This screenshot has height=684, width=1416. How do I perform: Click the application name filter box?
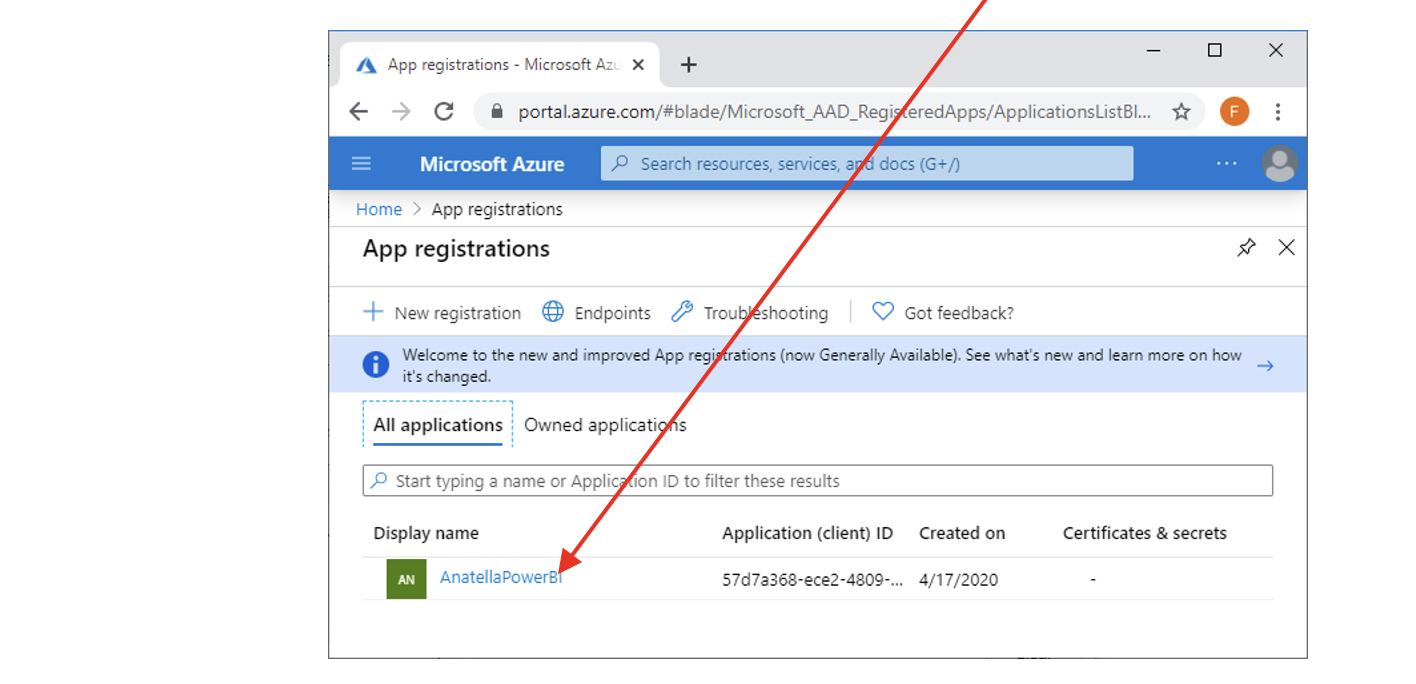[x=817, y=481]
